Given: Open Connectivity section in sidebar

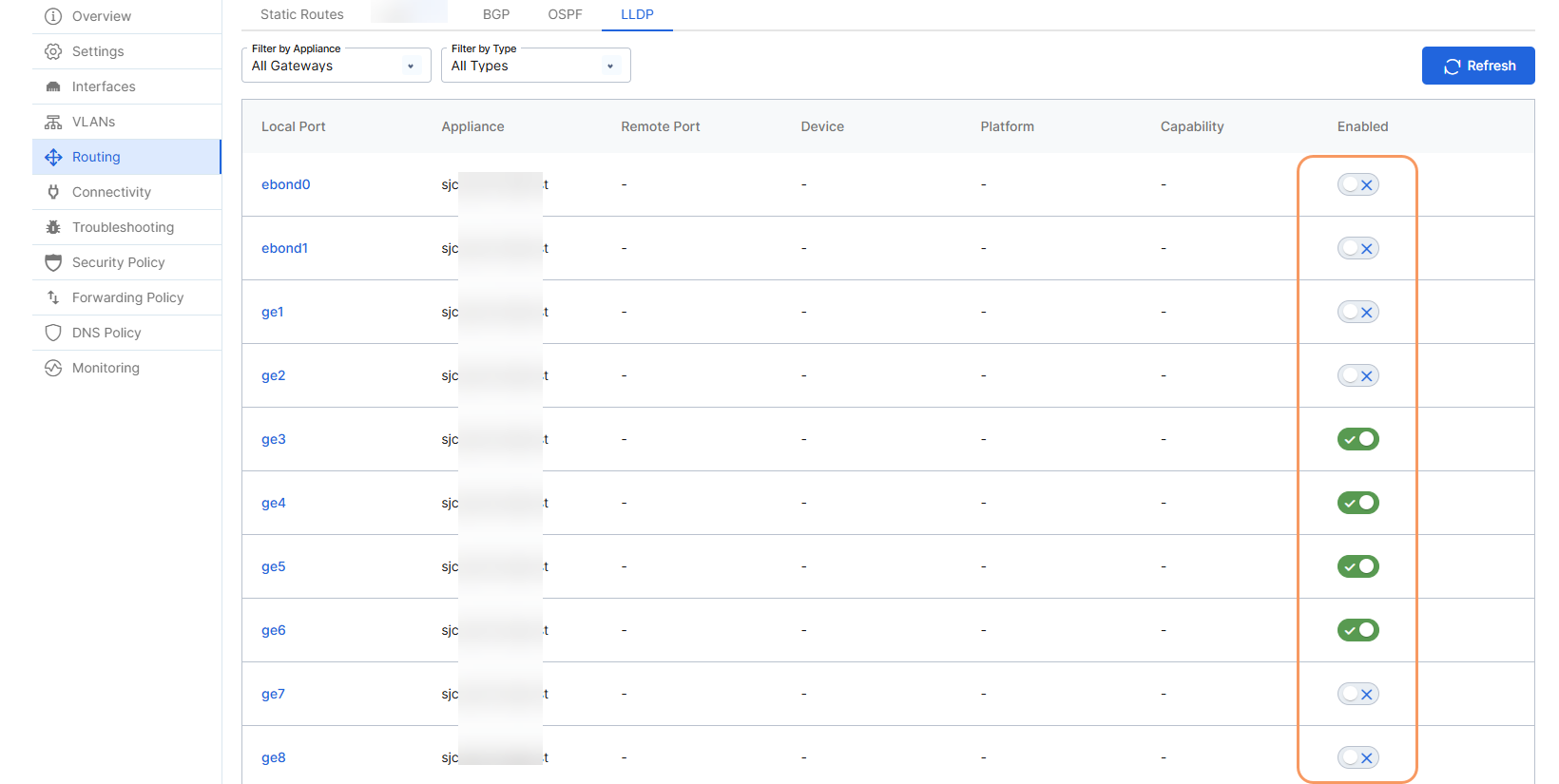Looking at the screenshot, I should point(126,192).
